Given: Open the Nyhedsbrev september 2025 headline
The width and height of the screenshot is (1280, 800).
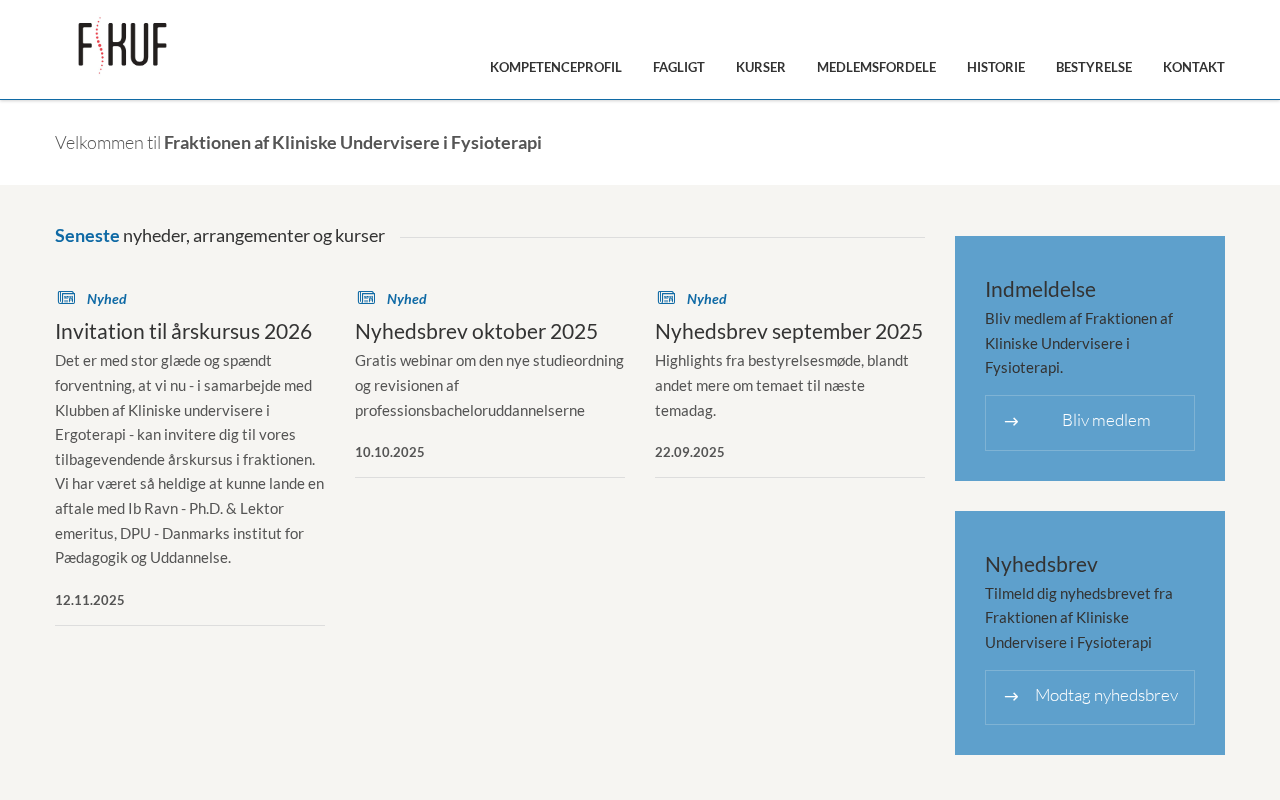Looking at the screenshot, I should (788, 331).
